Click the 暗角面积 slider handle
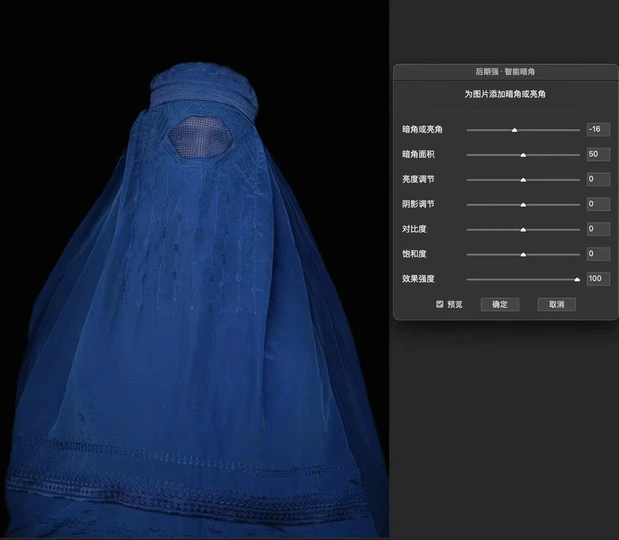The height and width of the screenshot is (540, 619). coord(523,155)
